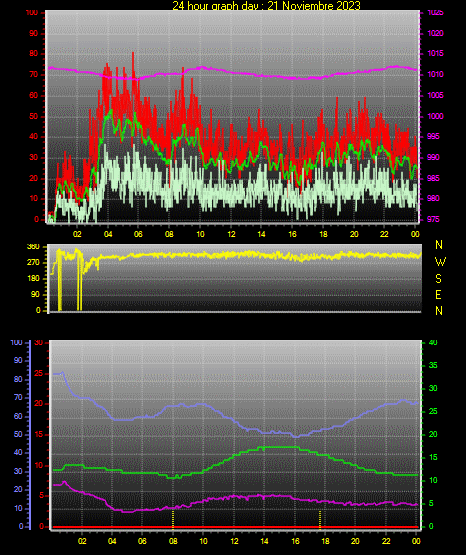
Task: Click the 12 hour mark on top graph
Action: pyautogui.click(x=231, y=234)
